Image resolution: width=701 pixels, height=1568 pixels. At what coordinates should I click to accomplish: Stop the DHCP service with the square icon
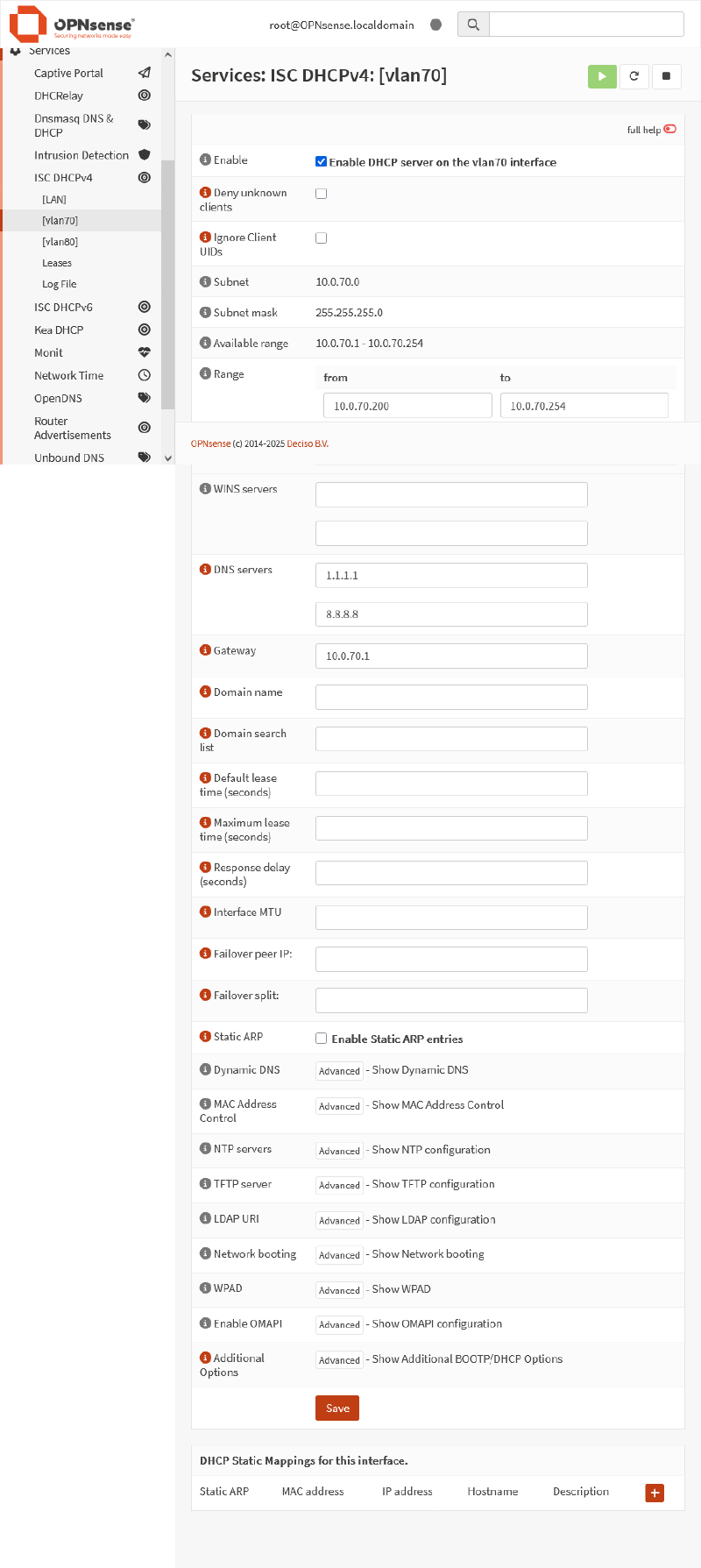[666, 76]
